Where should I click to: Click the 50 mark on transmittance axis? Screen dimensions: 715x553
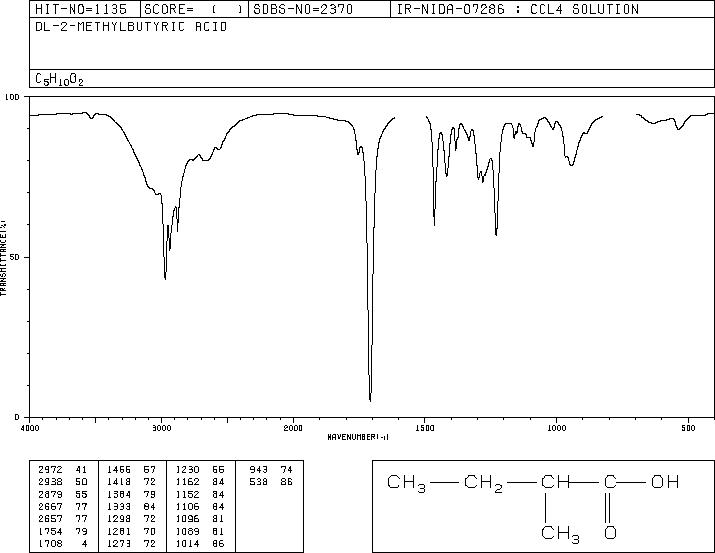tap(16, 257)
